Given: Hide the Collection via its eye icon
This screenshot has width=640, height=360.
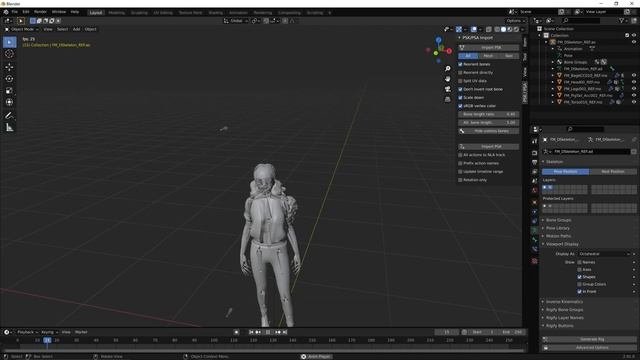Looking at the screenshot, I should pos(634,36).
